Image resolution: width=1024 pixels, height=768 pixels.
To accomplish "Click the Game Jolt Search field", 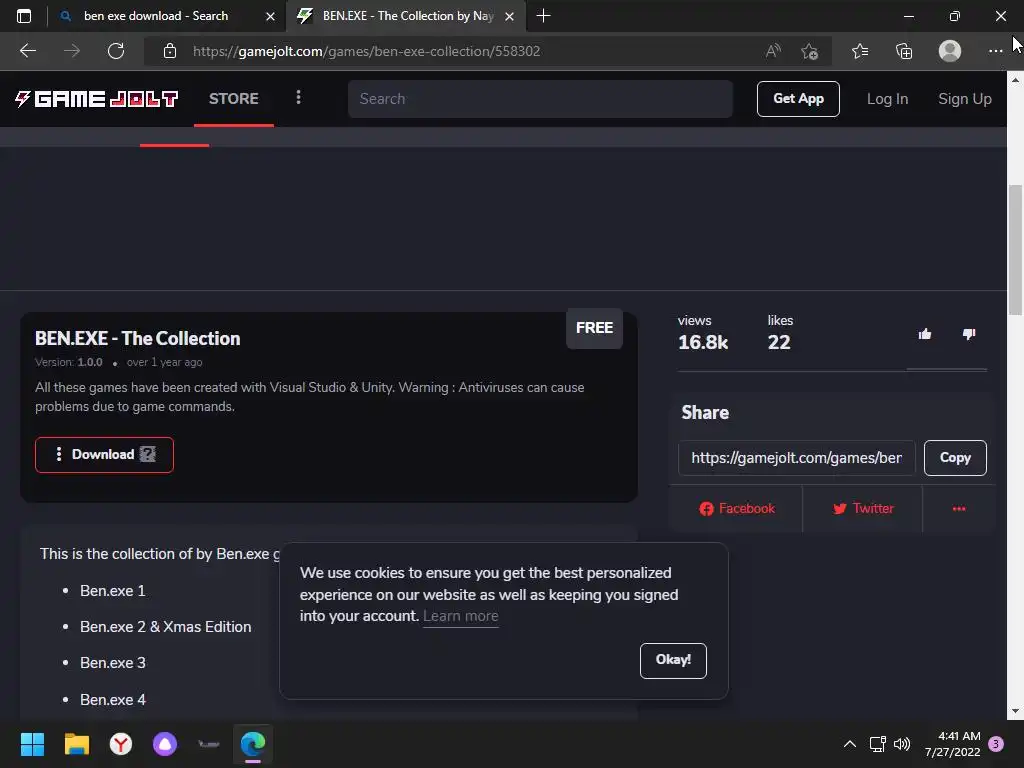I will coord(540,99).
